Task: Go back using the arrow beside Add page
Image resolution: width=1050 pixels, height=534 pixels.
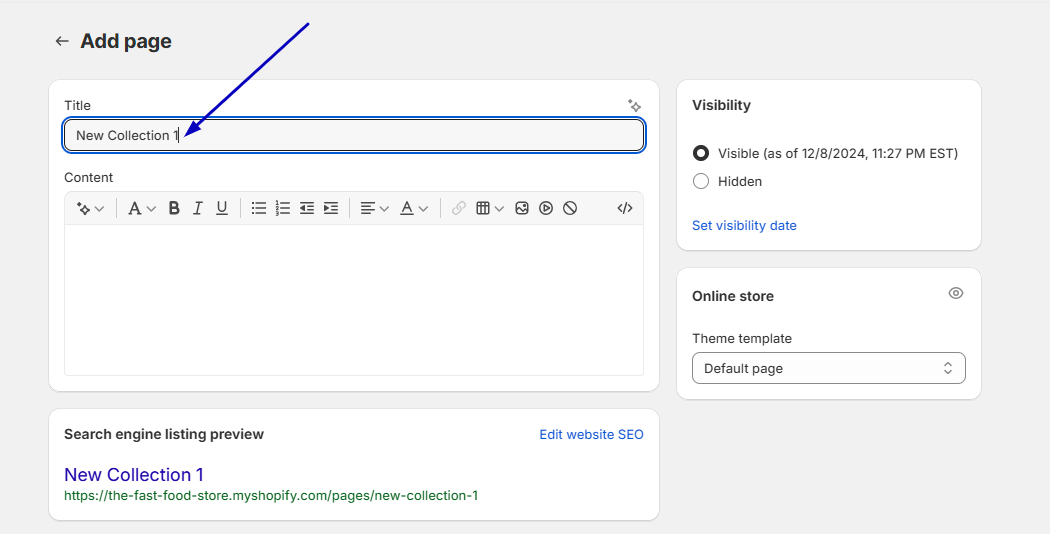Action: pos(62,41)
